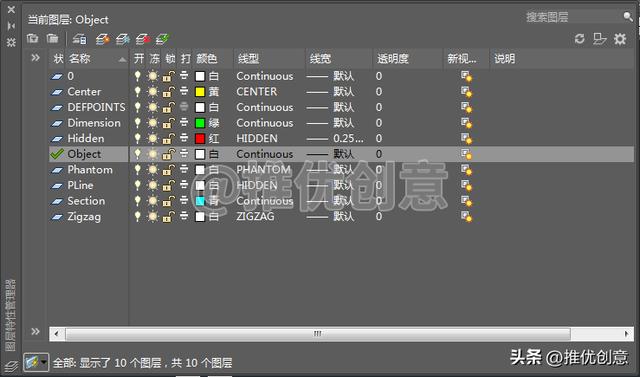Click the new viewport freeze icon for Hidden layer
The image size is (640, 377).
pyautogui.click(x=466, y=139)
